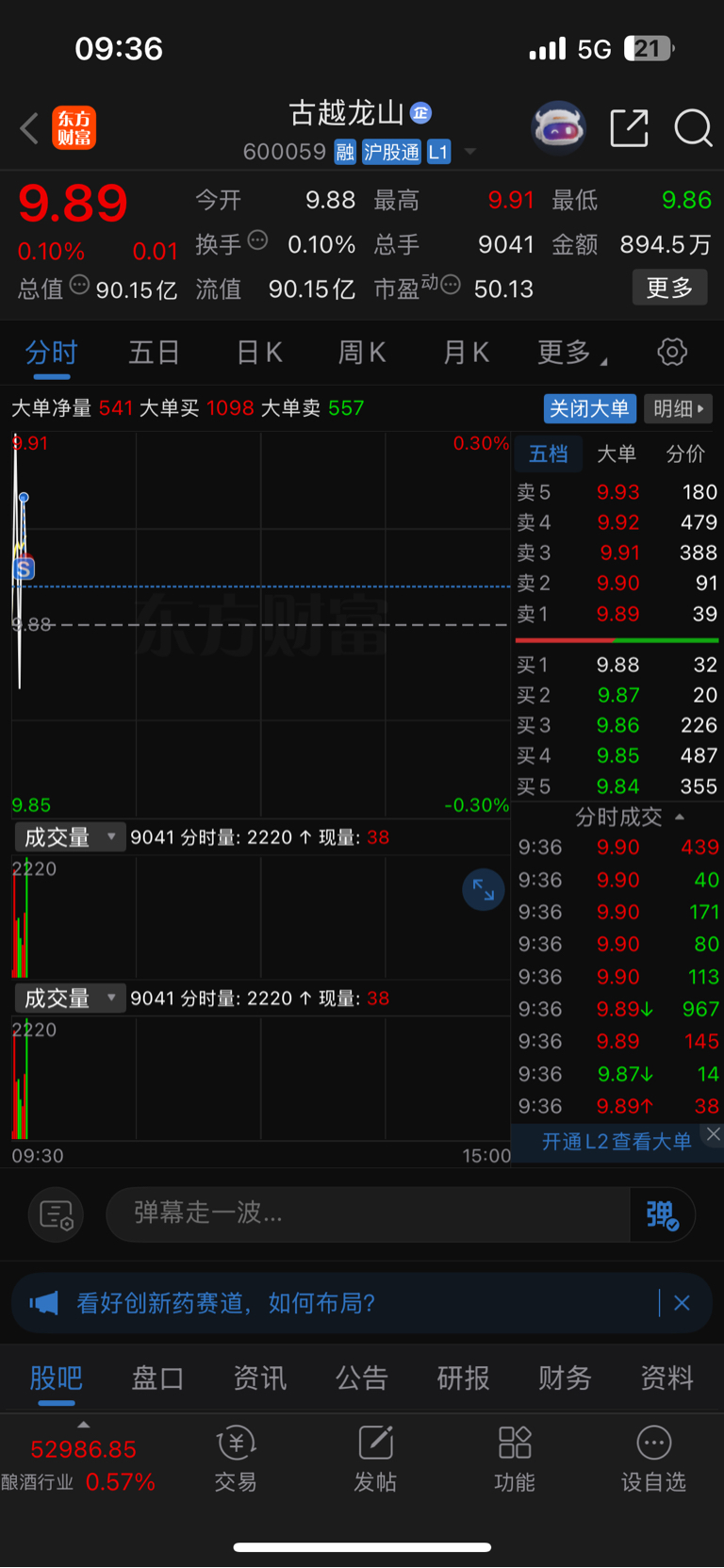Screen dimensions: 724x1568
Task: Send danmaku with 弹 icon
Action: pyautogui.click(x=663, y=1214)
